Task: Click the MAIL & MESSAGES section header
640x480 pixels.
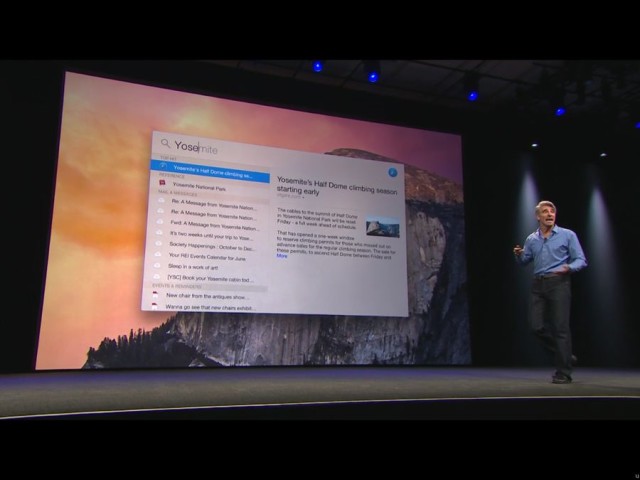Action: tap(177, 193)
